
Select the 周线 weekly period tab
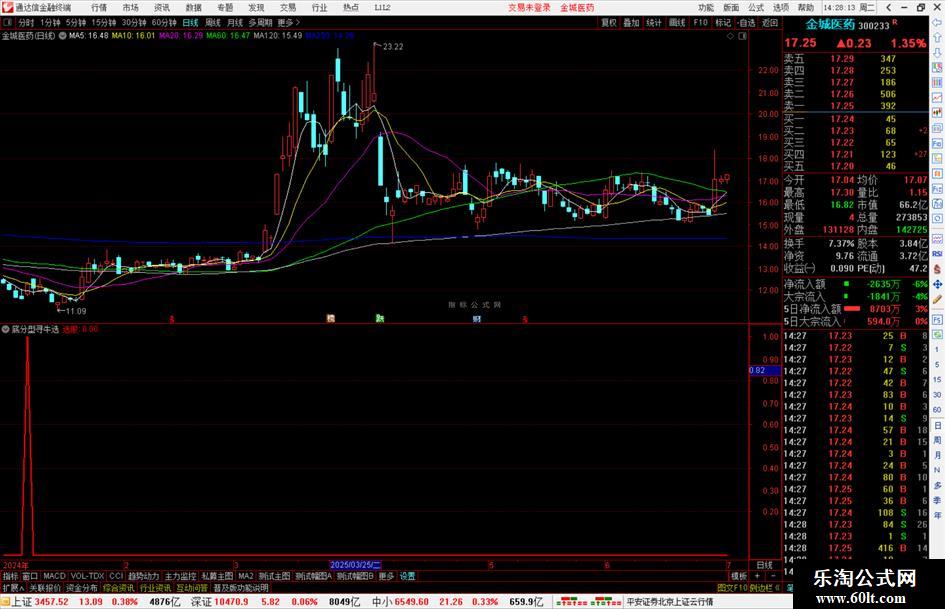click(213, 22)
